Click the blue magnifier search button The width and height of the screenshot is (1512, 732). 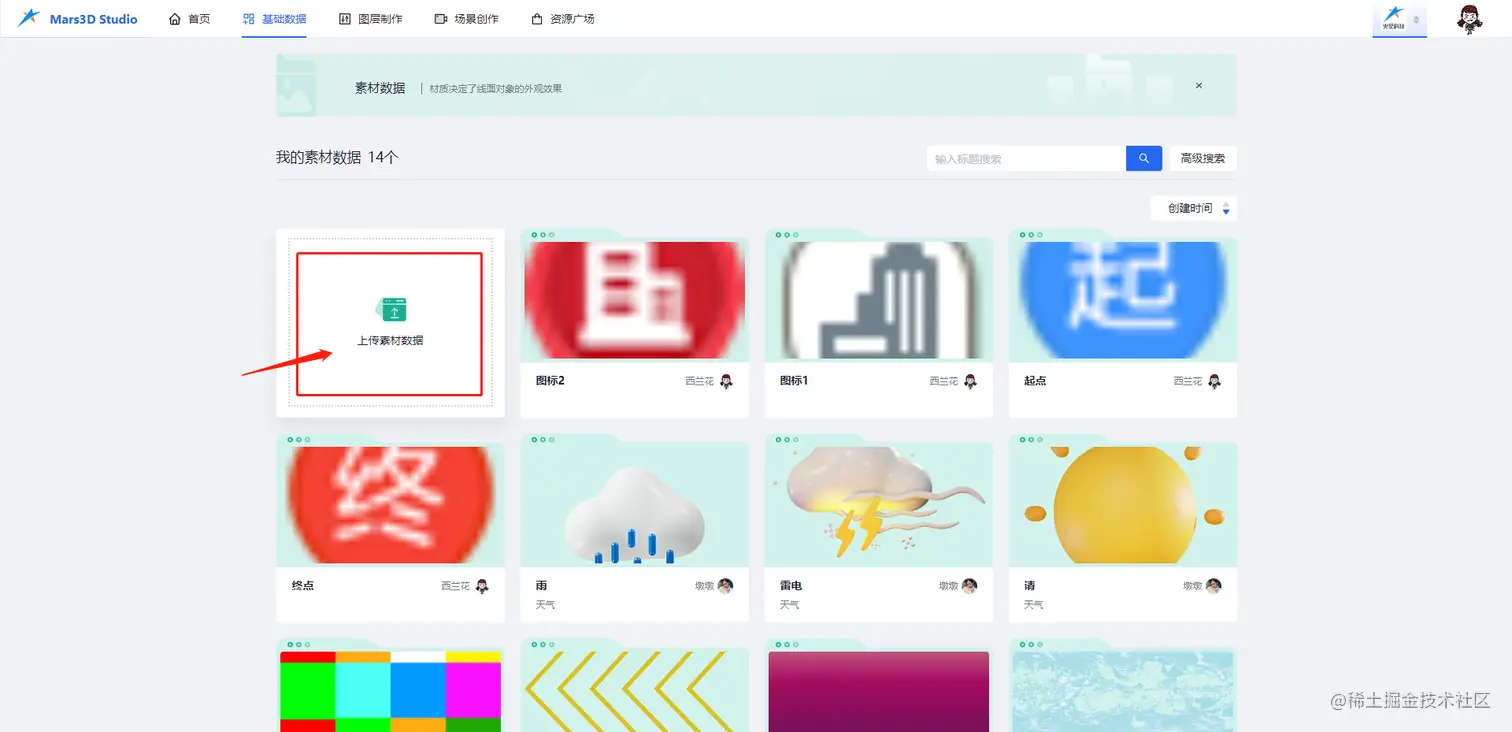(x=1144, y=159)
